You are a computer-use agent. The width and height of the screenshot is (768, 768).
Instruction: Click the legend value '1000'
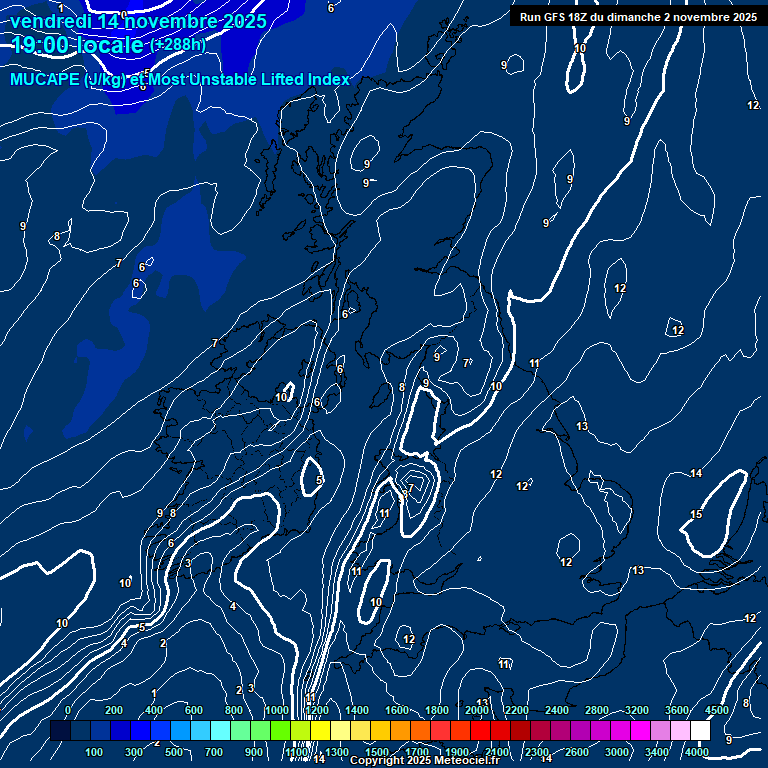coord(277,710)
